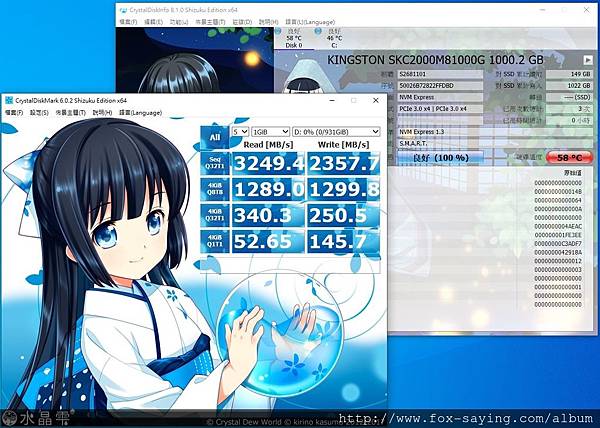The image size is (600, 428).
Task: Click the health status circle above Disk 0
Action: pyautogui.click(x=278, y=31)
